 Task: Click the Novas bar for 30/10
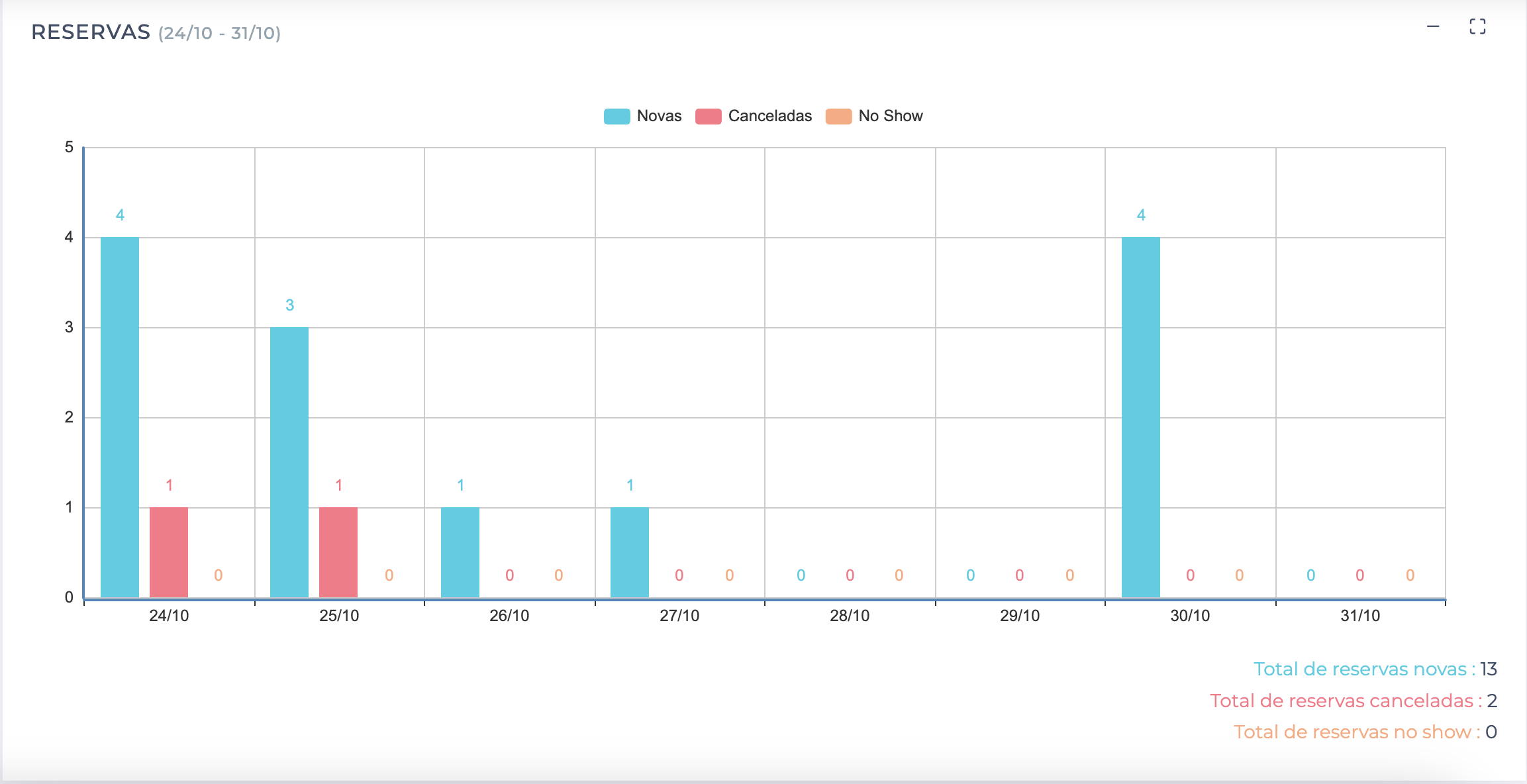coord(1141,417)
